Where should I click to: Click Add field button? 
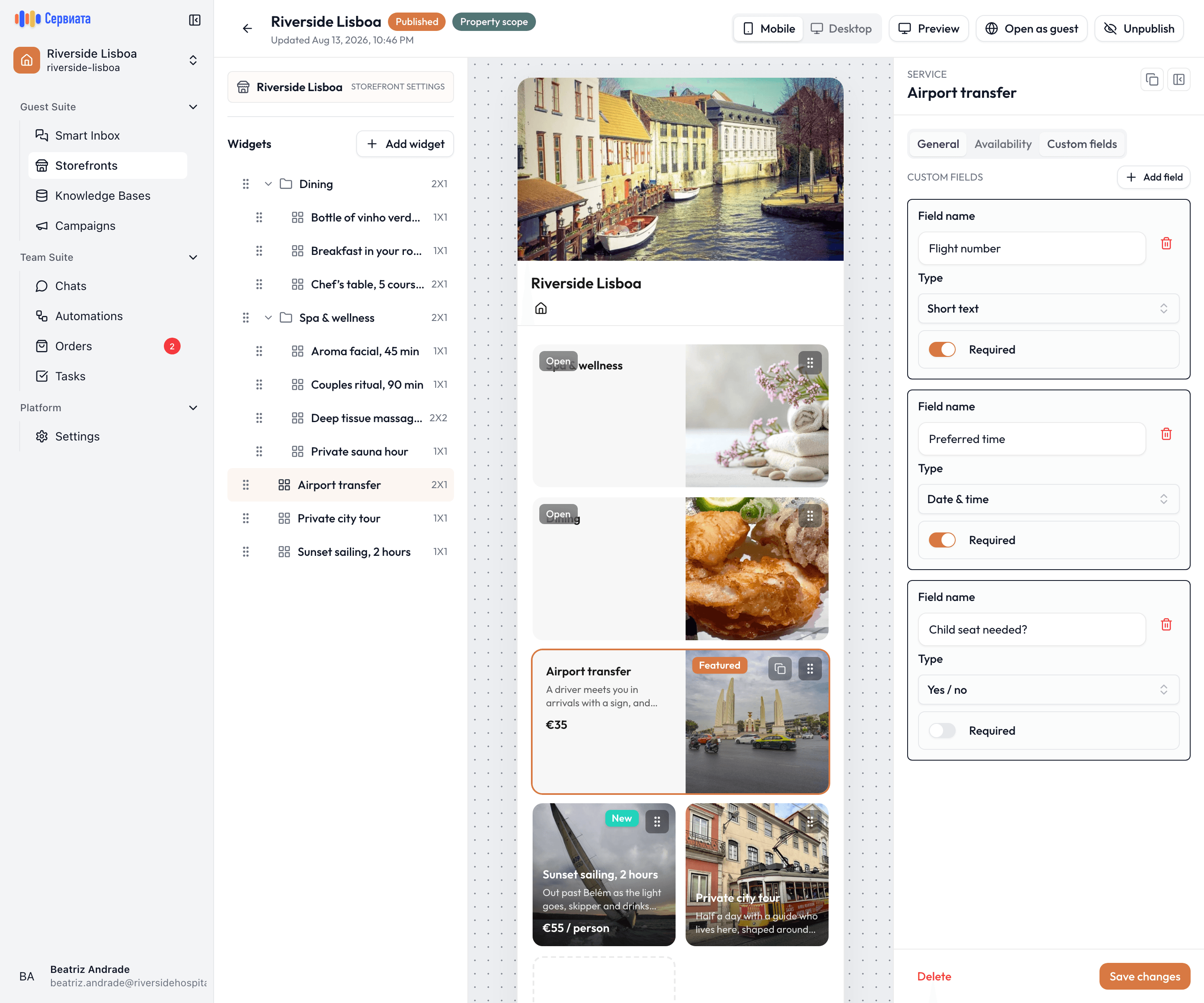tap(1153, 177)
